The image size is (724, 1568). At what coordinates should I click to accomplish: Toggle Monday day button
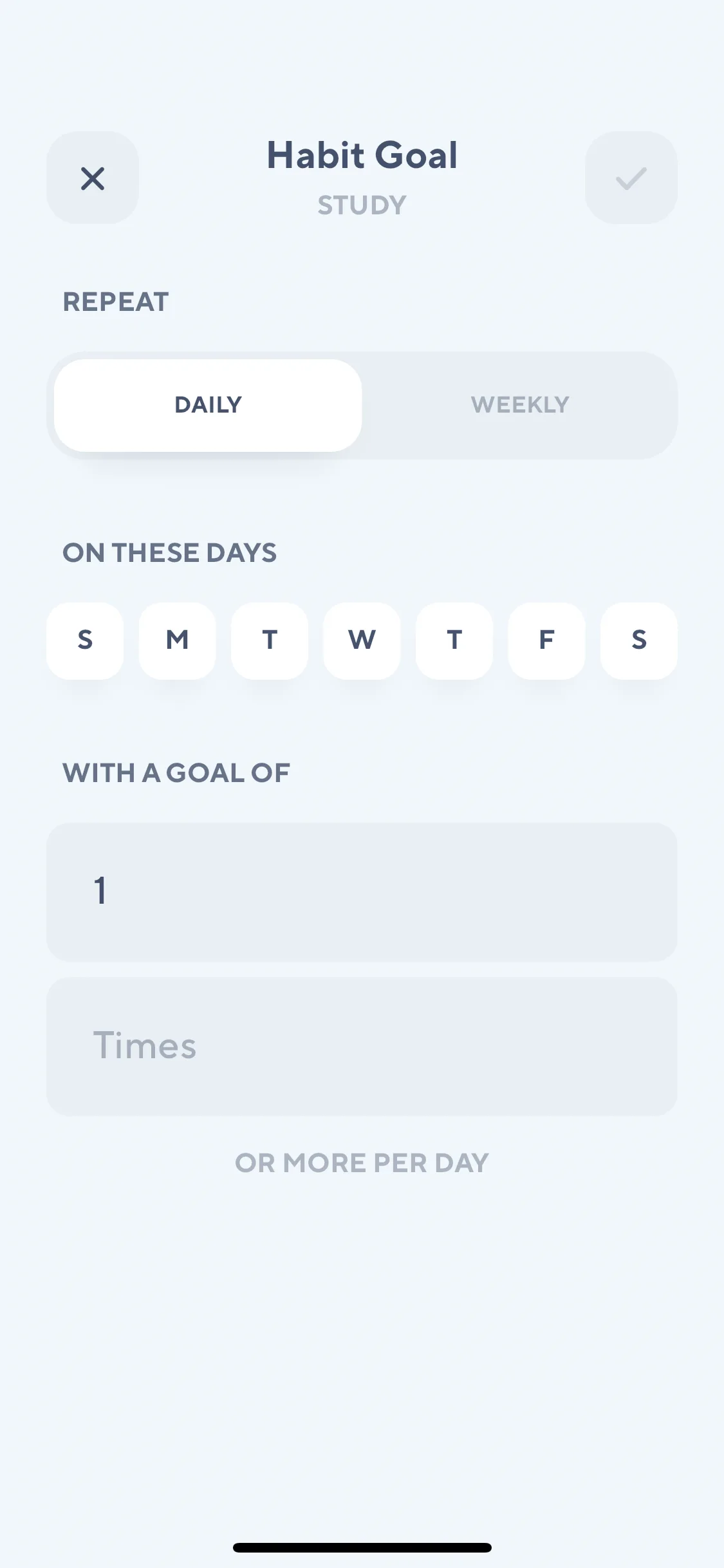click(178, 640)
